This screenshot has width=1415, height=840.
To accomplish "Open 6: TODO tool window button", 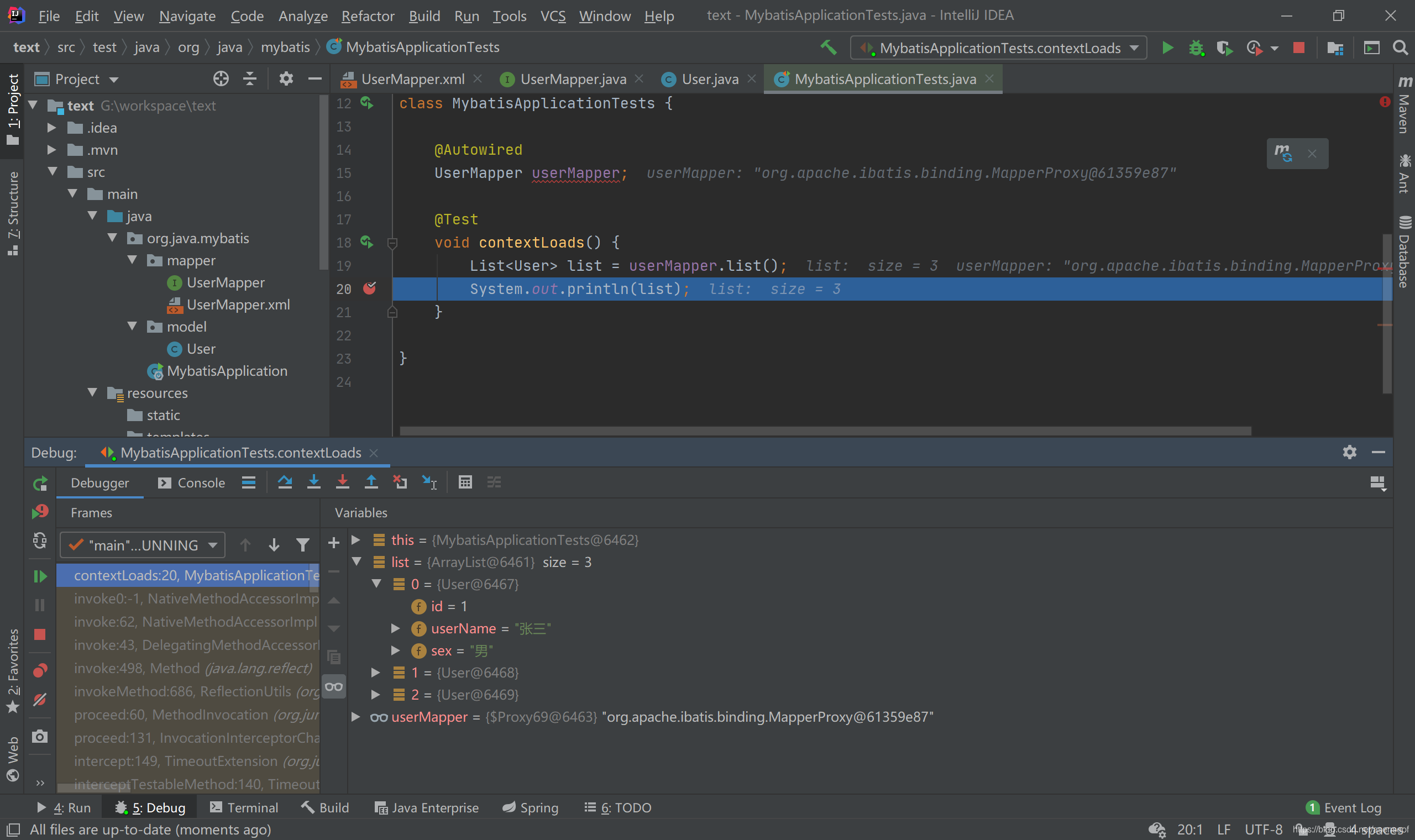I will pyautogui.click(x=617, y=808).
